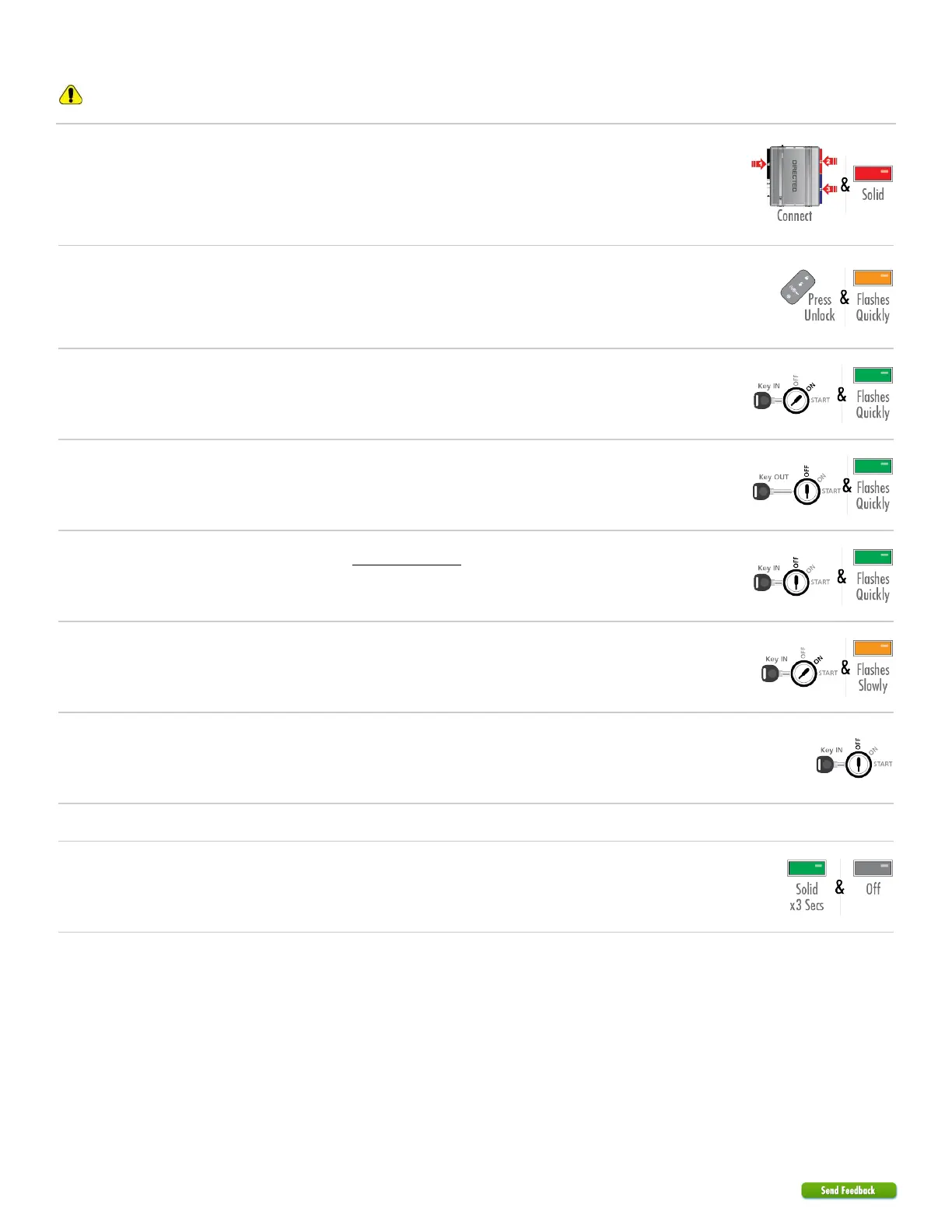Click orange LED labeled Flashes Quickly

pyautogui.click(x=873, y=278)
